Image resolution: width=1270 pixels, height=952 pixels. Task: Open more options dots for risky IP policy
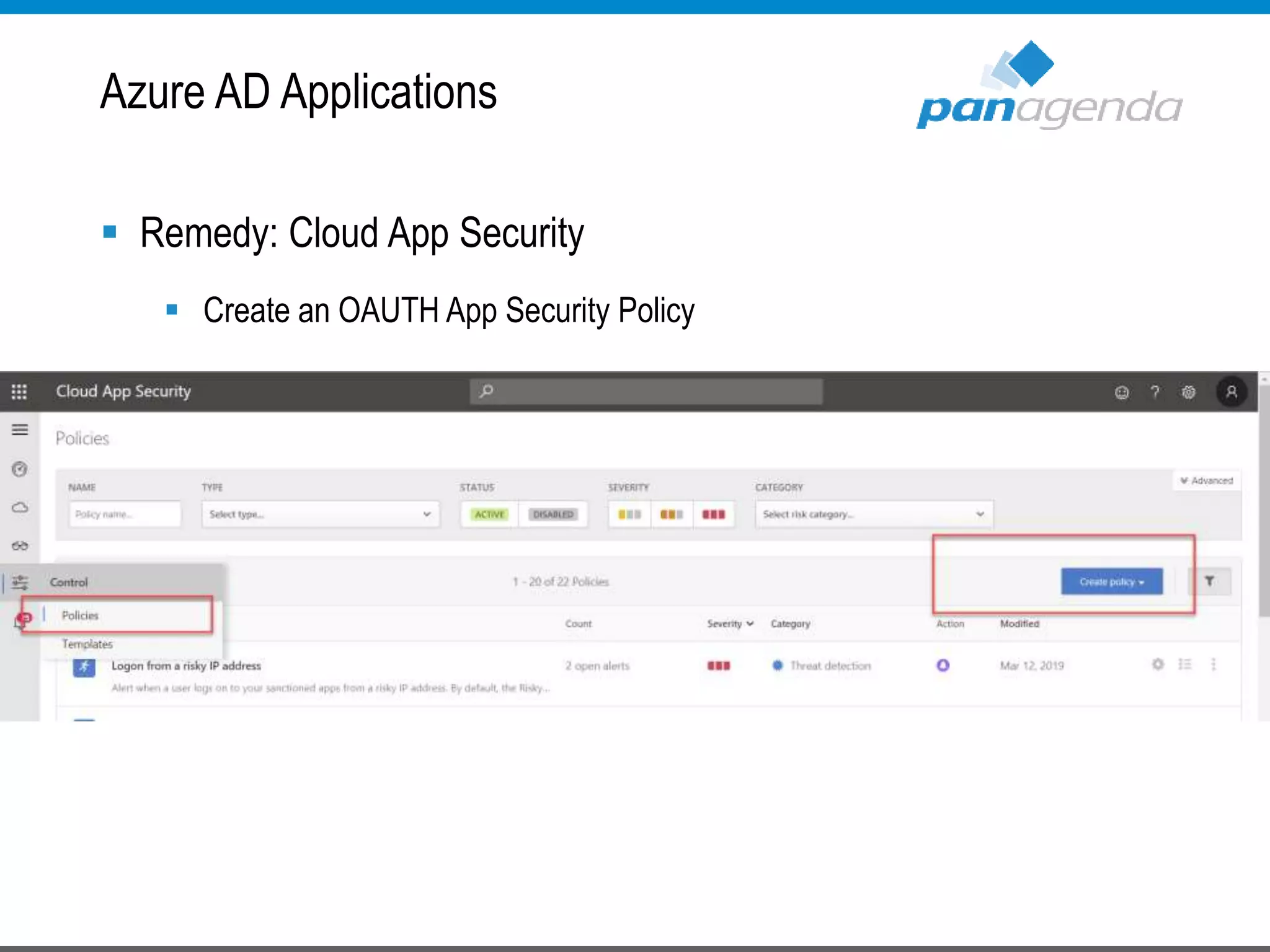point(1214,664)
